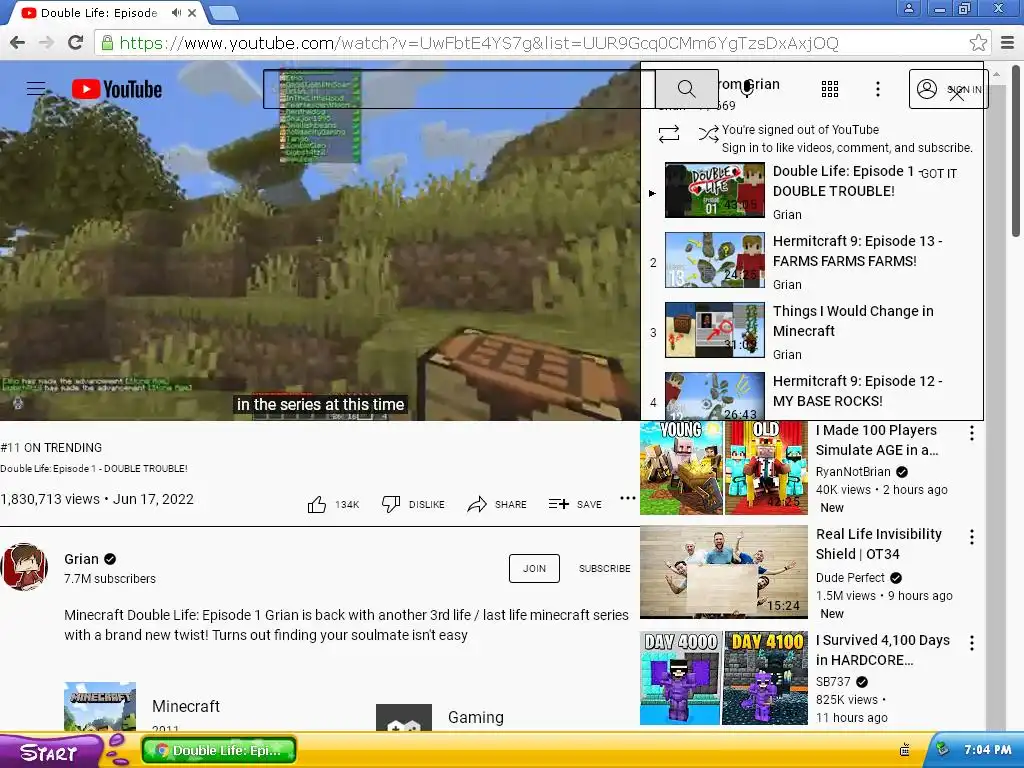Image resolution: width=1024 pixels, height=768 pixels.
Task: Open browser user profile icon in title bar
Action: coord(908,8)
